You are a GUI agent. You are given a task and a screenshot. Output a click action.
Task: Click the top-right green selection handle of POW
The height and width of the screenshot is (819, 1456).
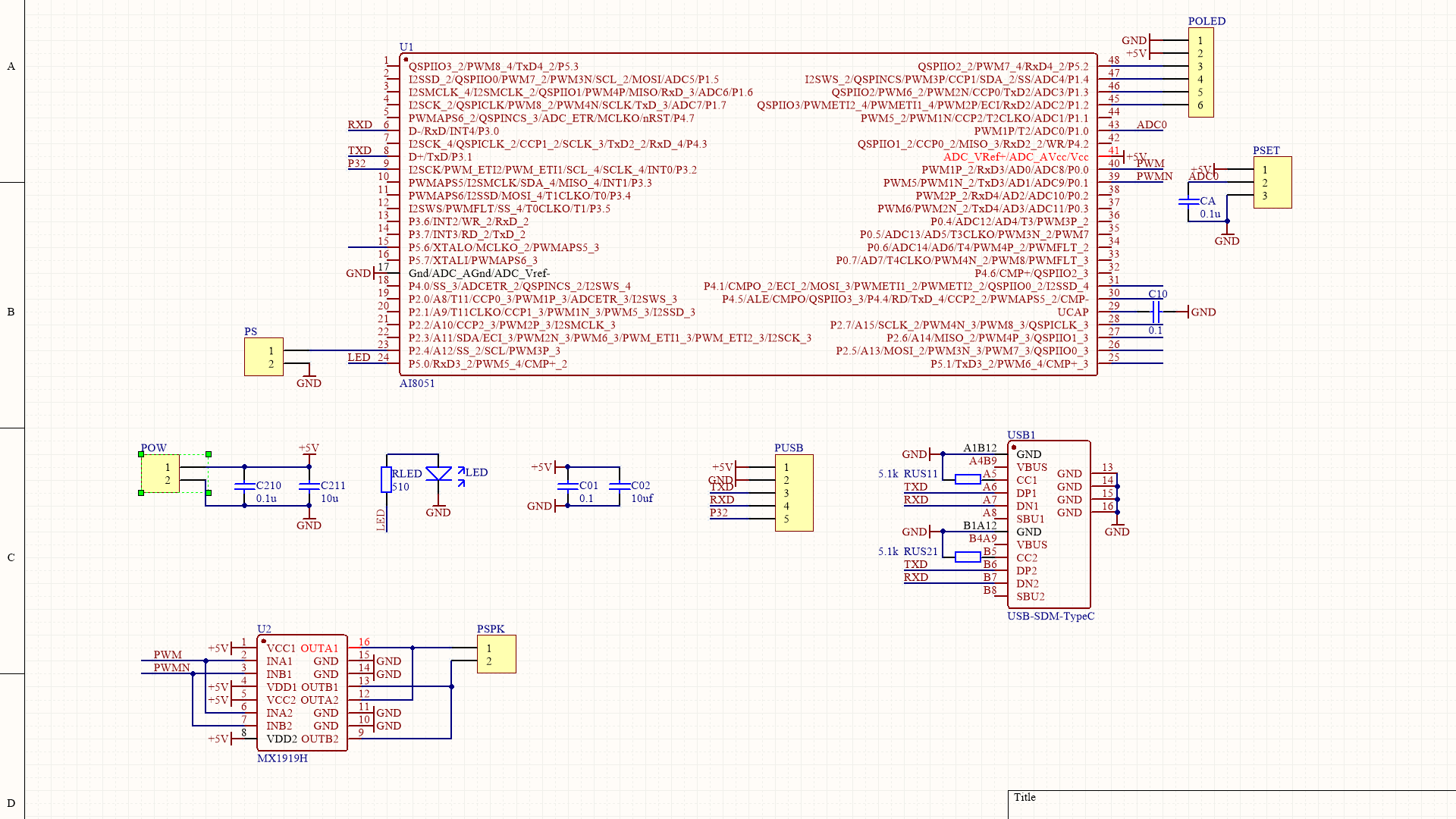(x=209, y=454)
